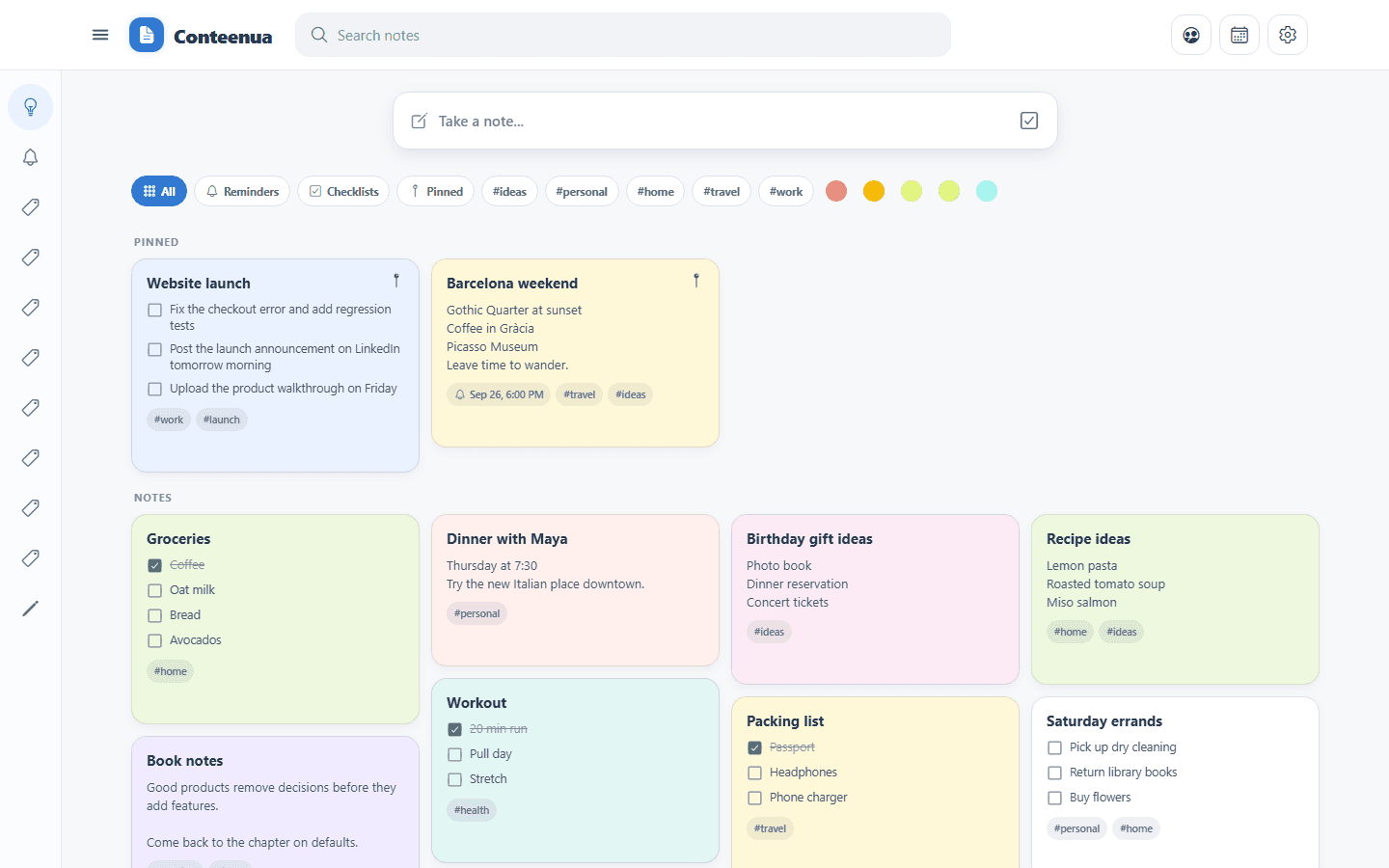Check the Oat milk grocery item
Image resolution: width=1389 pixels, height=868 pixels.
pos(154,590)
